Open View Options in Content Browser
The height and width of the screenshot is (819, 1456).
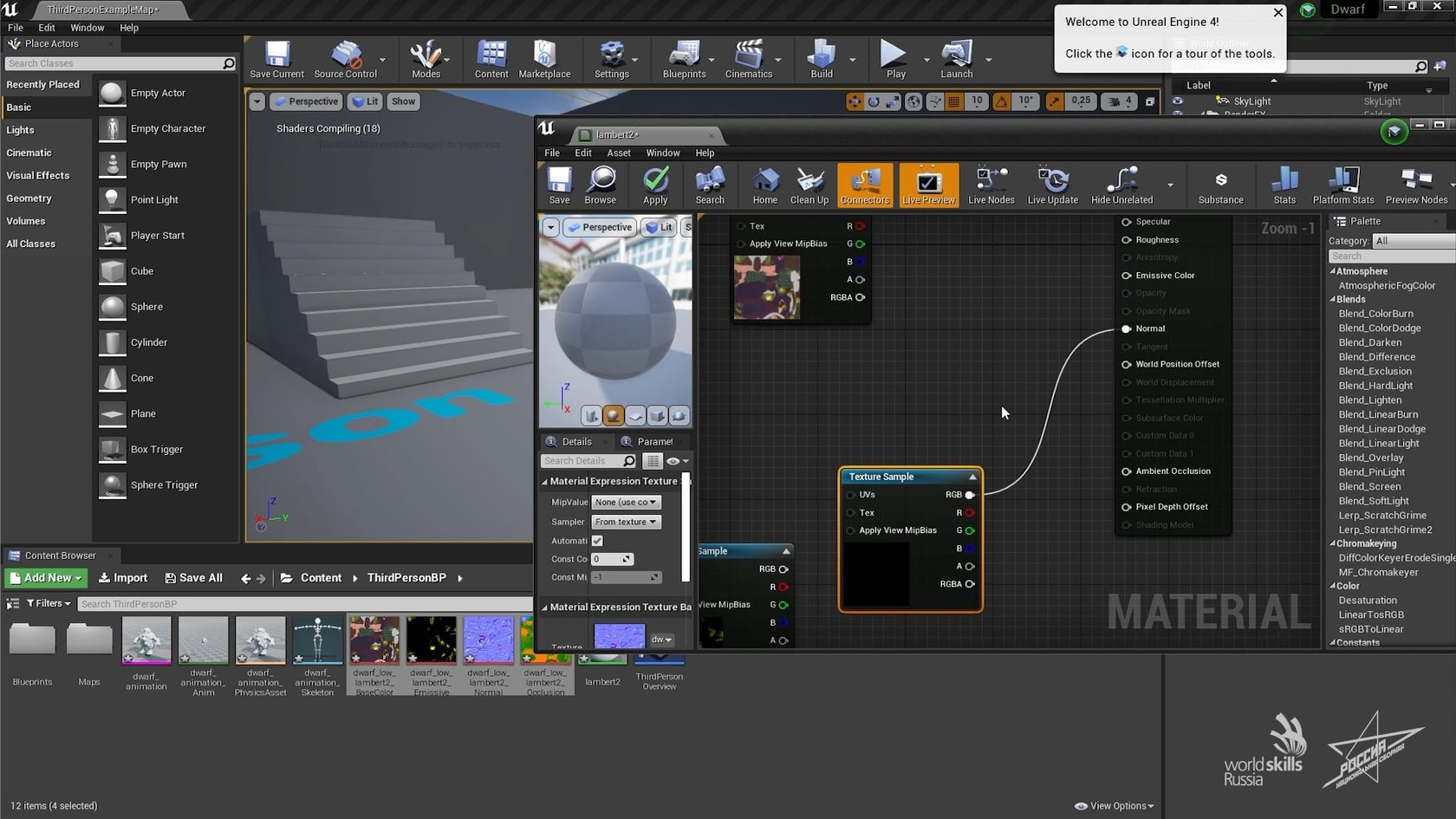pyautogui.click(x=1115, y=806)
